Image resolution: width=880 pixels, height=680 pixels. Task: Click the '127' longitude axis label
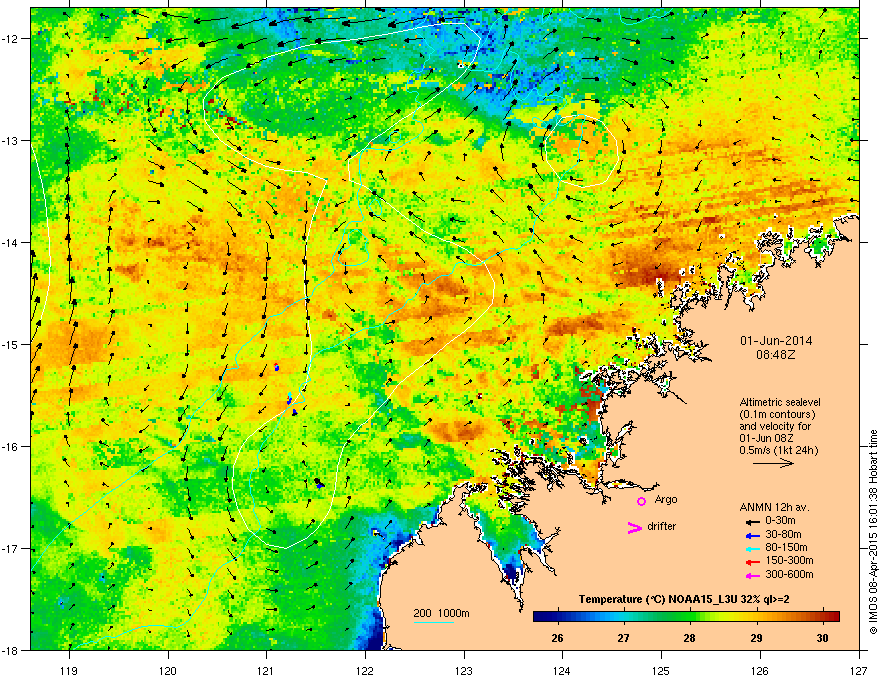pyautogui.click(x=859, y=670)
